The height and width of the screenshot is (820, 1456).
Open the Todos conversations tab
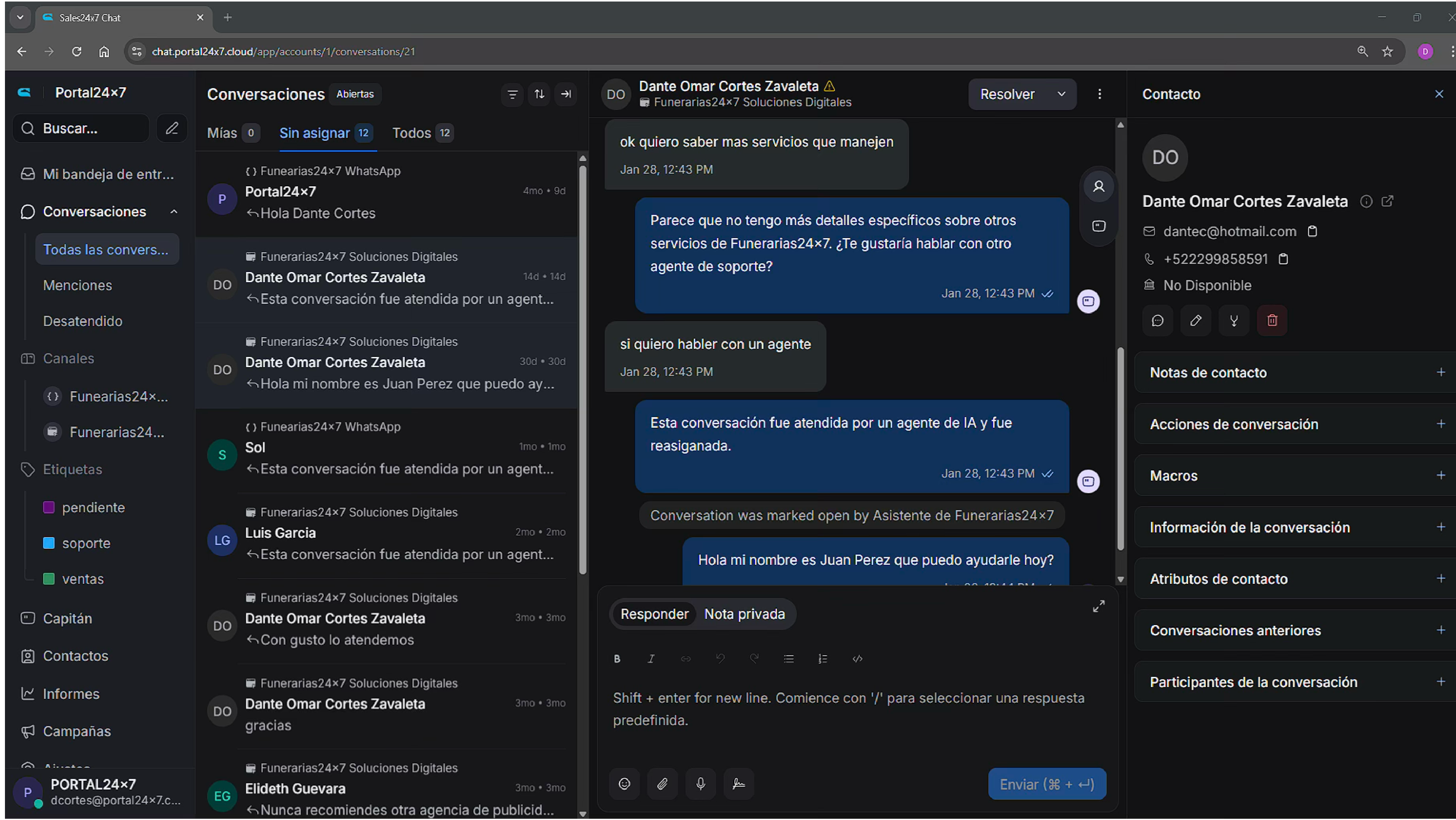411,133
